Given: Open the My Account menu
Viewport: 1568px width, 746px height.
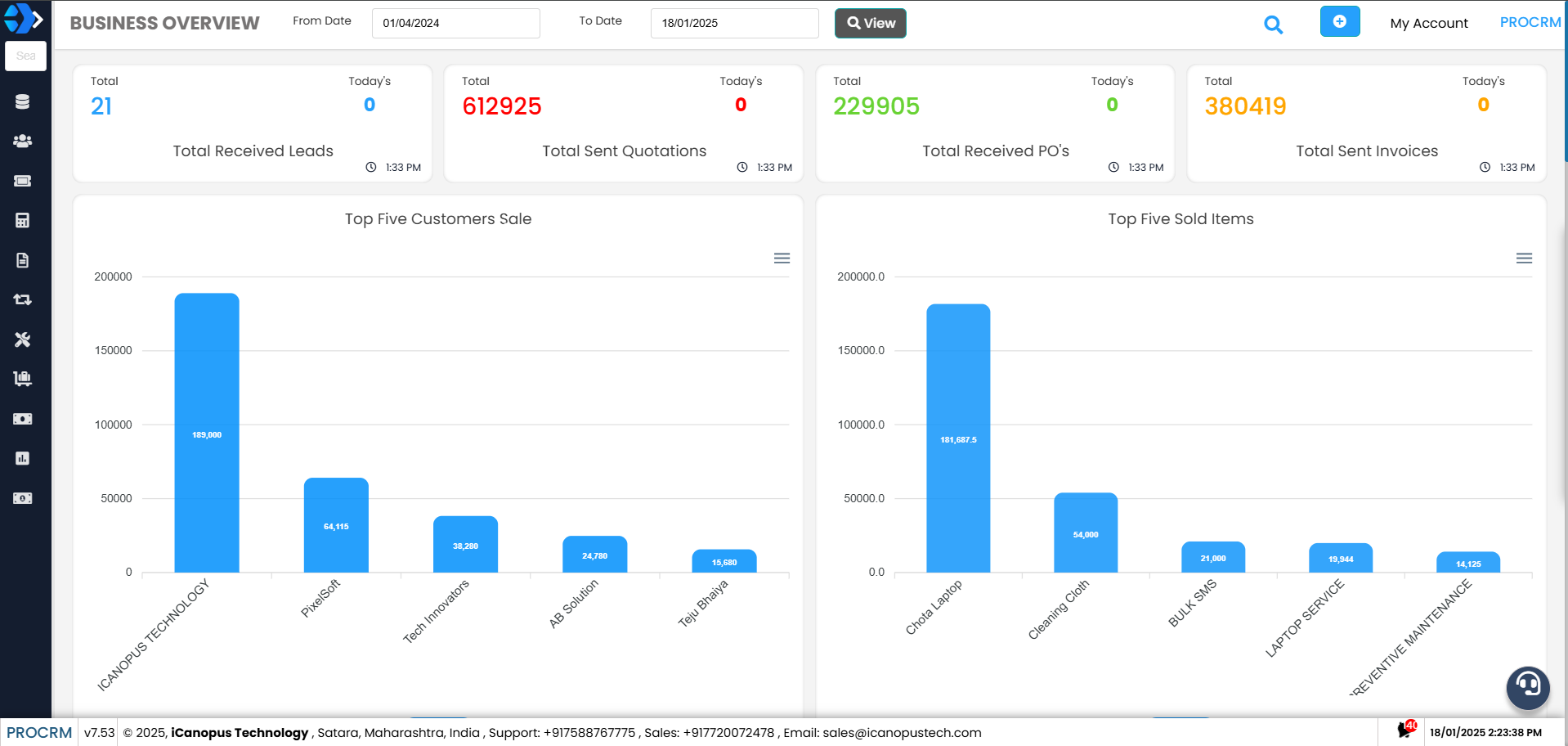Looking at the screenshot, I should point(1428,24).
